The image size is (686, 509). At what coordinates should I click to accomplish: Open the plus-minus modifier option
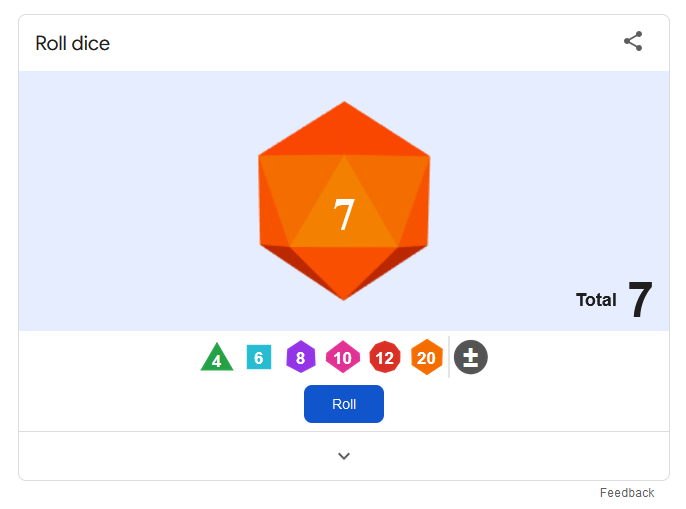pyautogui.click(x=471, y=357)
